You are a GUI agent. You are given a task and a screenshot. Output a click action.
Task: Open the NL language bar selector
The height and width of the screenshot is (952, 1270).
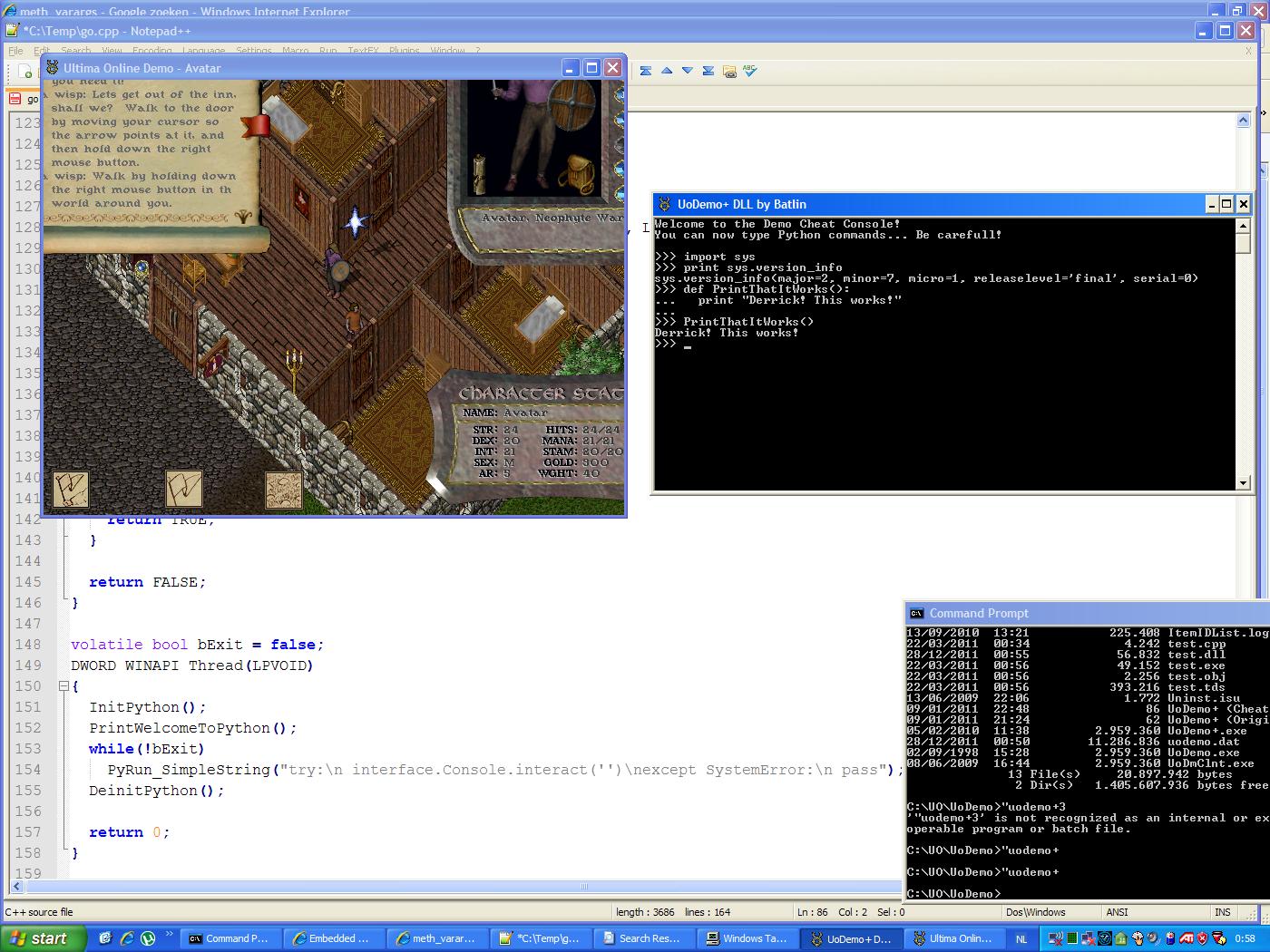(1021, 938)
